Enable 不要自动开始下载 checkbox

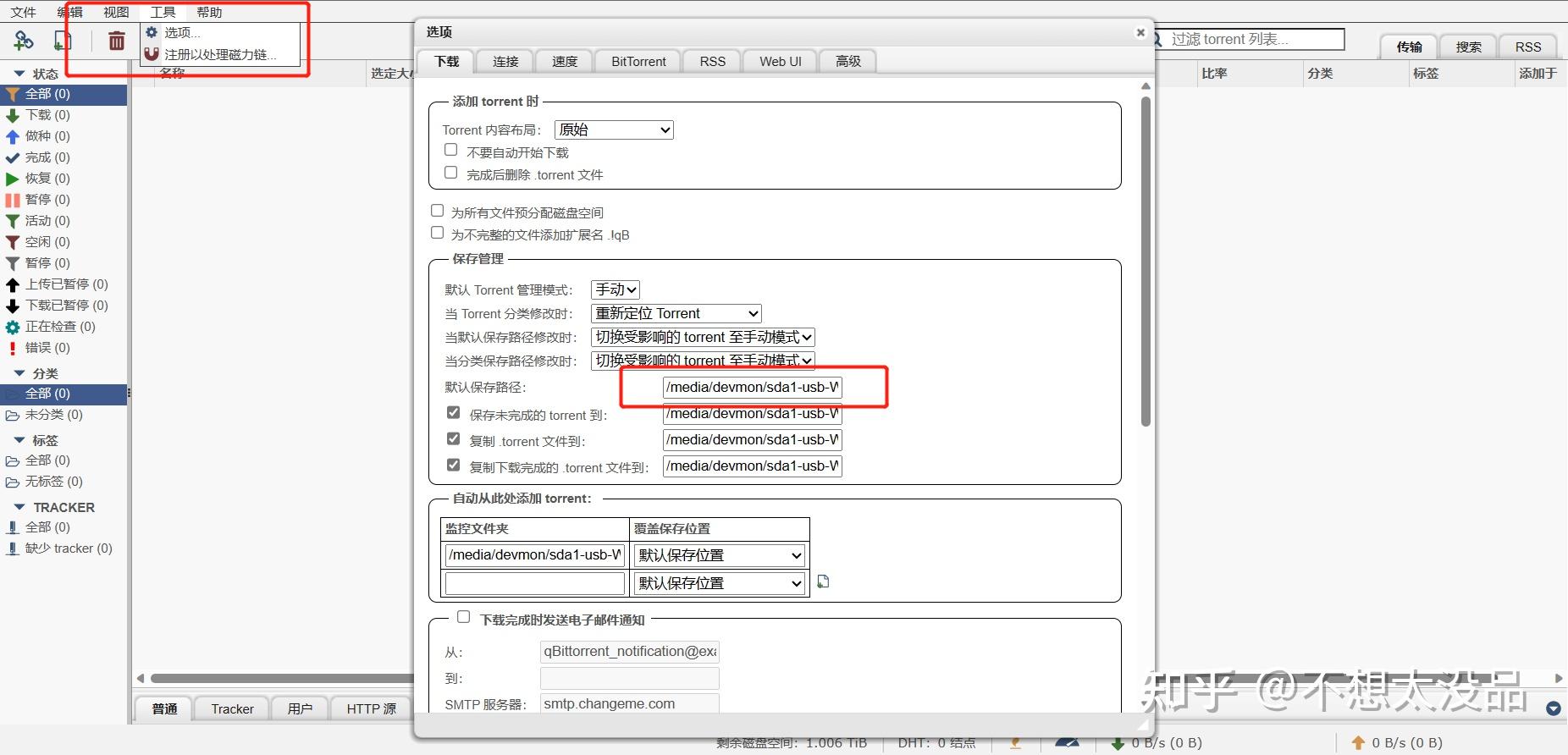point(451,150)
